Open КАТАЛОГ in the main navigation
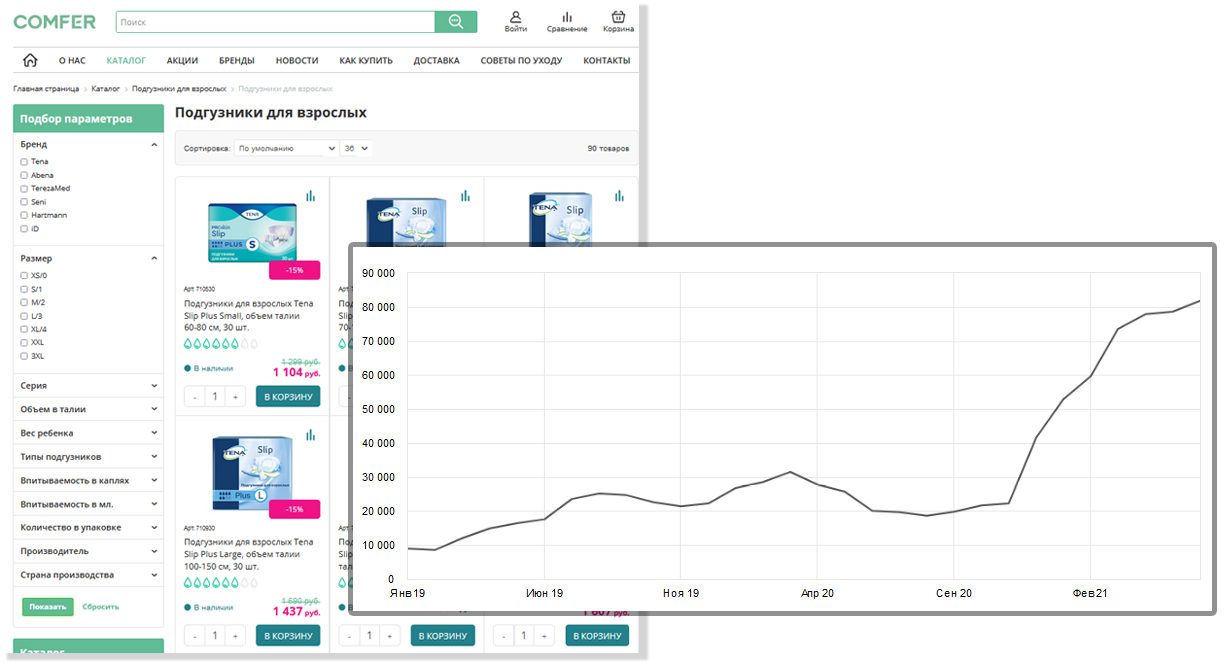The height and width of the screenshot is (671, 1228). click(x=126, y=61)
